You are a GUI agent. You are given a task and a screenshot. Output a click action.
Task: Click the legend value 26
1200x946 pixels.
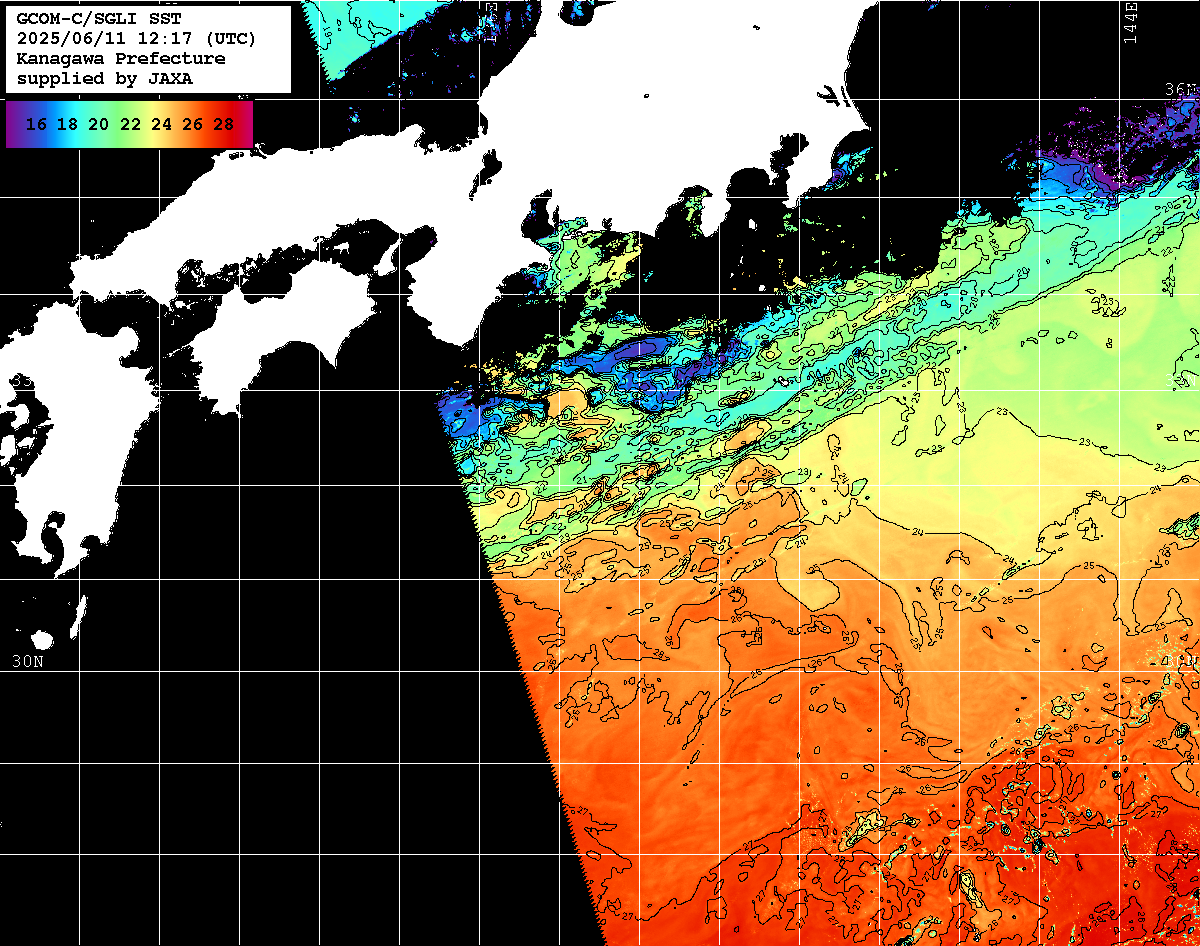pos(193,124)
